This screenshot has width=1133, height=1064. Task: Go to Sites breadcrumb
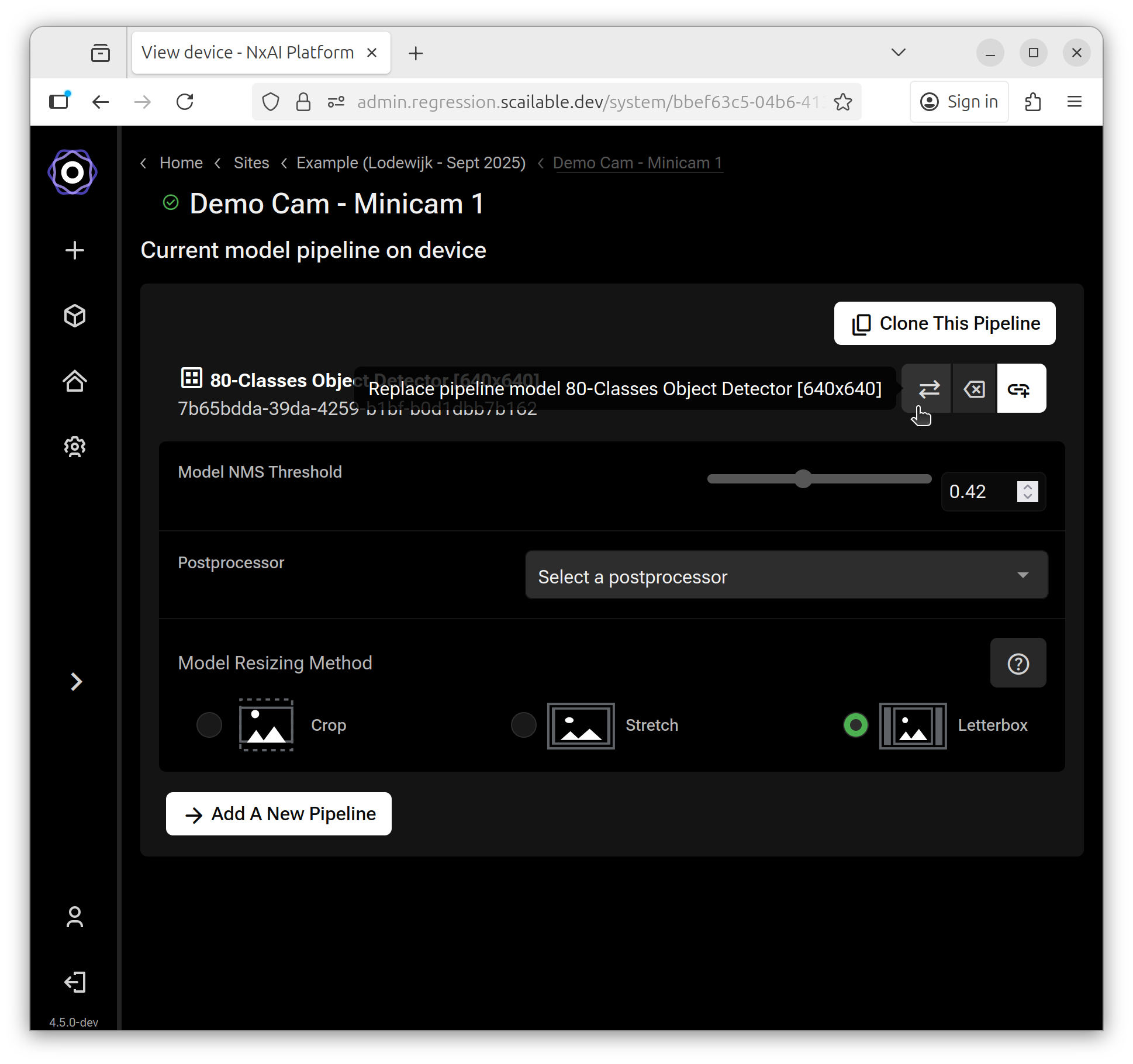(251, 163)
